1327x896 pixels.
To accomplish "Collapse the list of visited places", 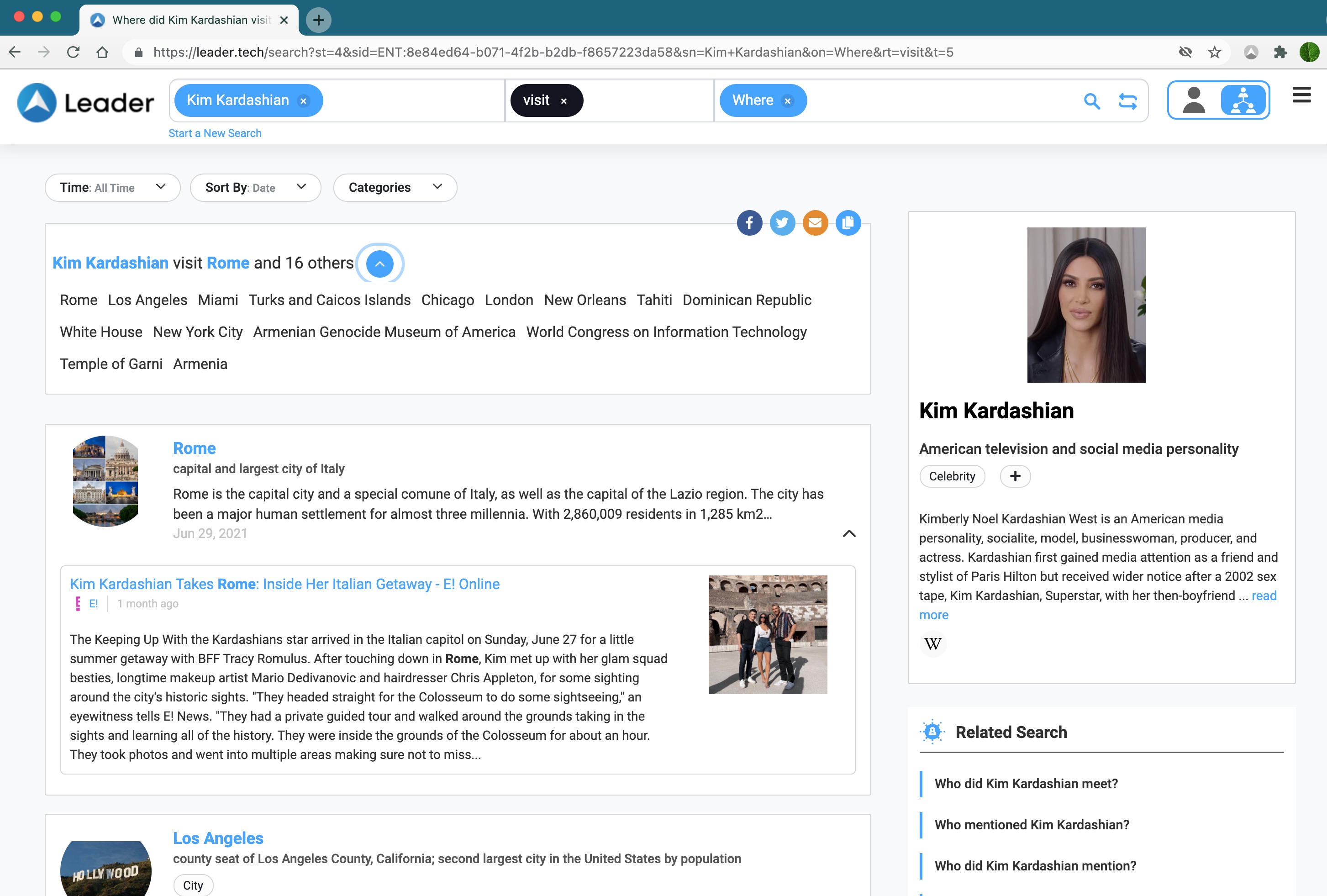I will (x=380, y=264).
